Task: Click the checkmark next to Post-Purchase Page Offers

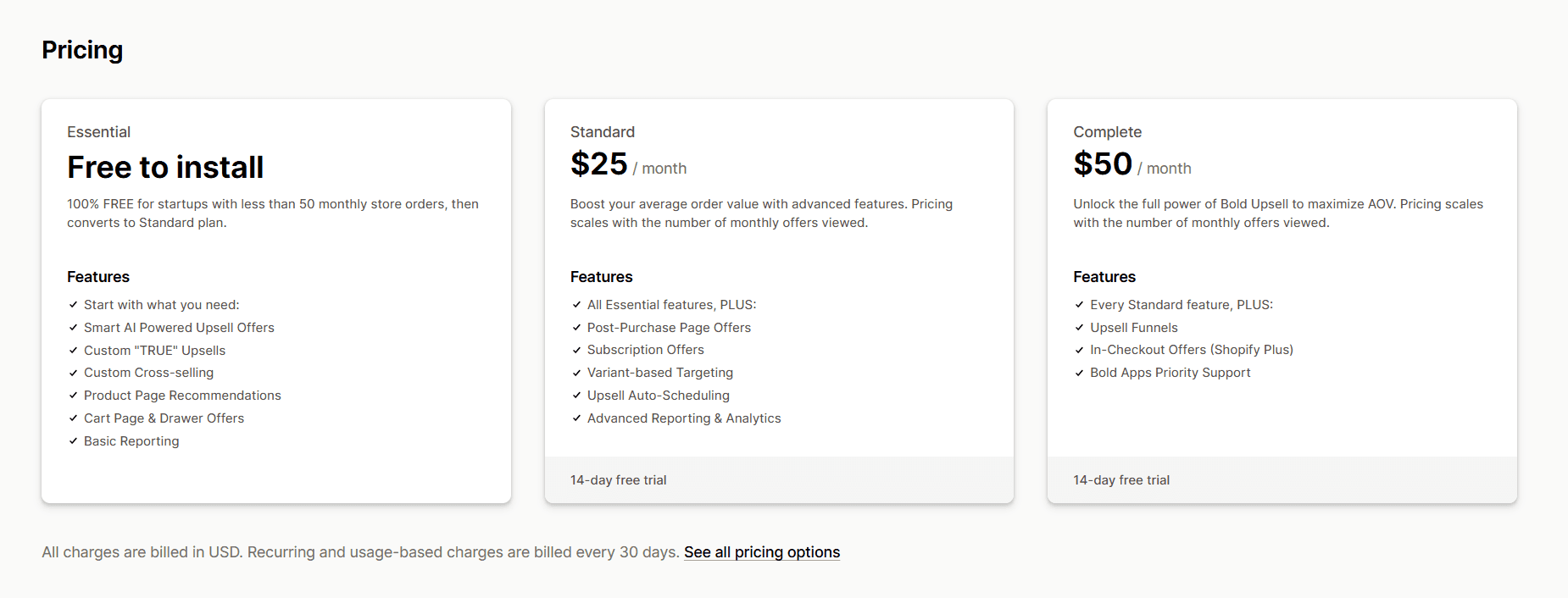Action: (575, 327)
